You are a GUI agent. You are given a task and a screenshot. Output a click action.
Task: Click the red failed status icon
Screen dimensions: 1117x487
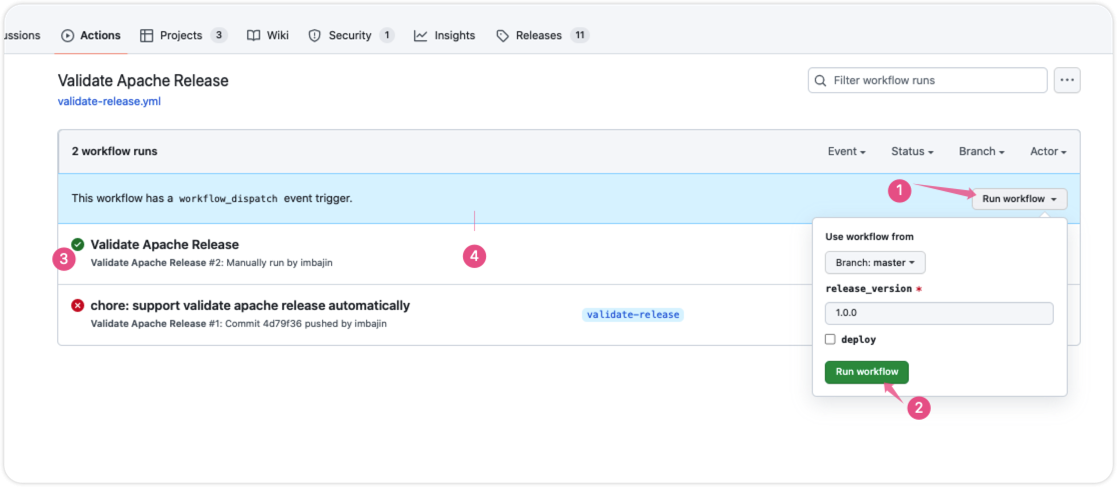[78, 305]
